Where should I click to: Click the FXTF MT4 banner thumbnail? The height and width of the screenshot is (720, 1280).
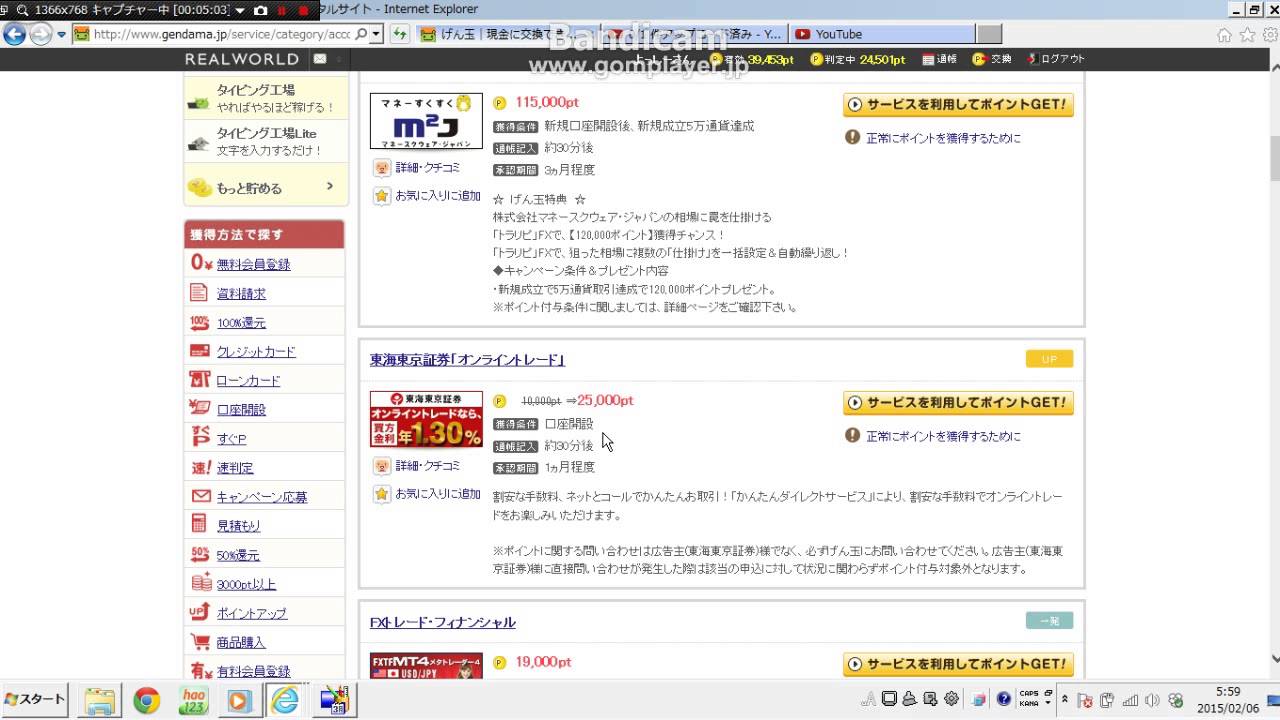[426, 666]
